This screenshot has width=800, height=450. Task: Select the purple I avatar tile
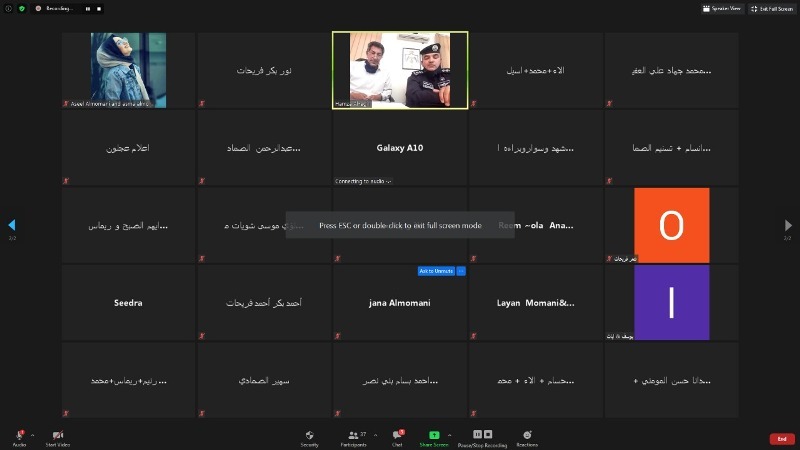[671, 303]
